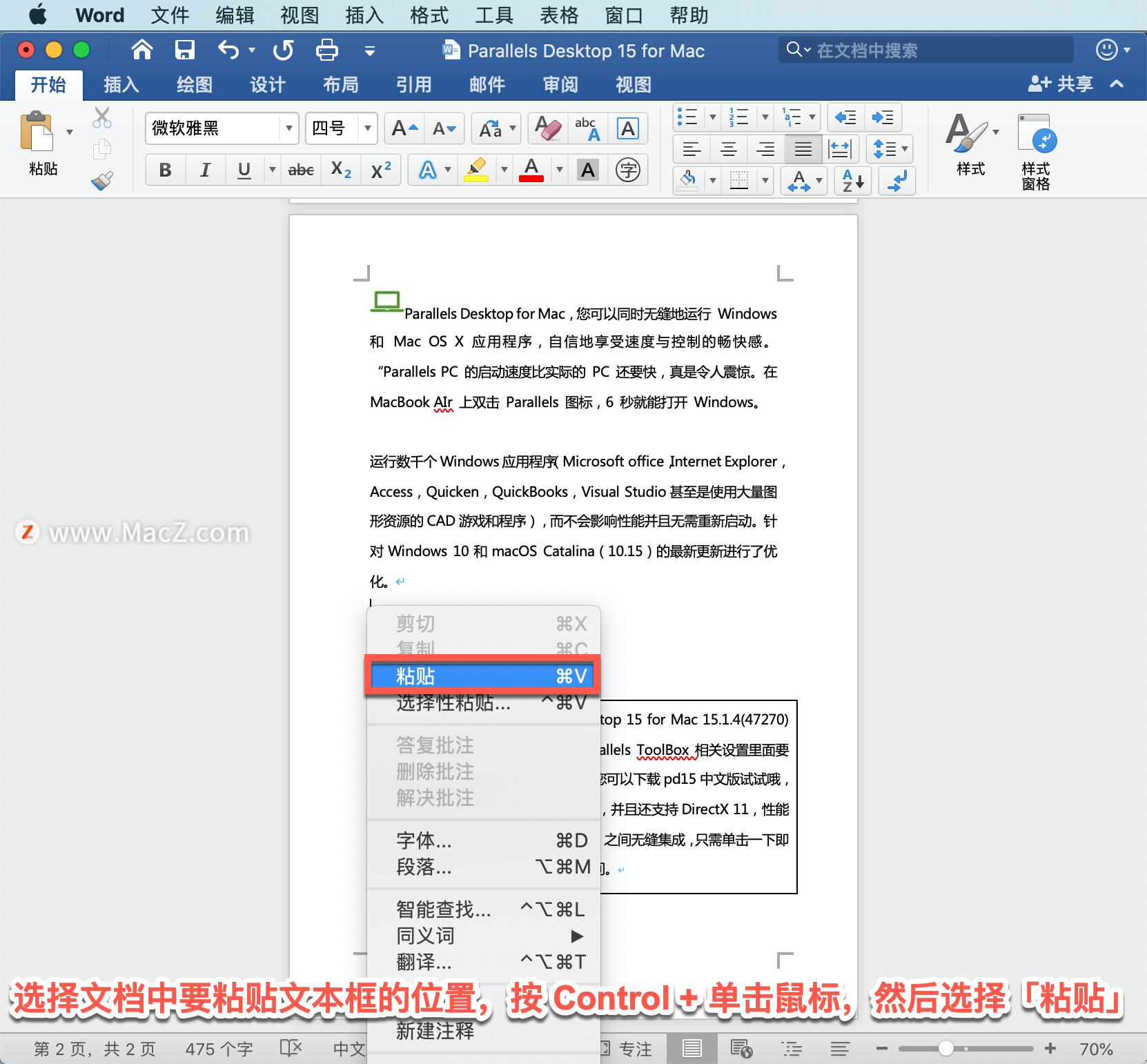The width and height of the screenshot is (1147, 1064).
Task: Apply the yellow highlight color
Action: click(x=476, y=170)
